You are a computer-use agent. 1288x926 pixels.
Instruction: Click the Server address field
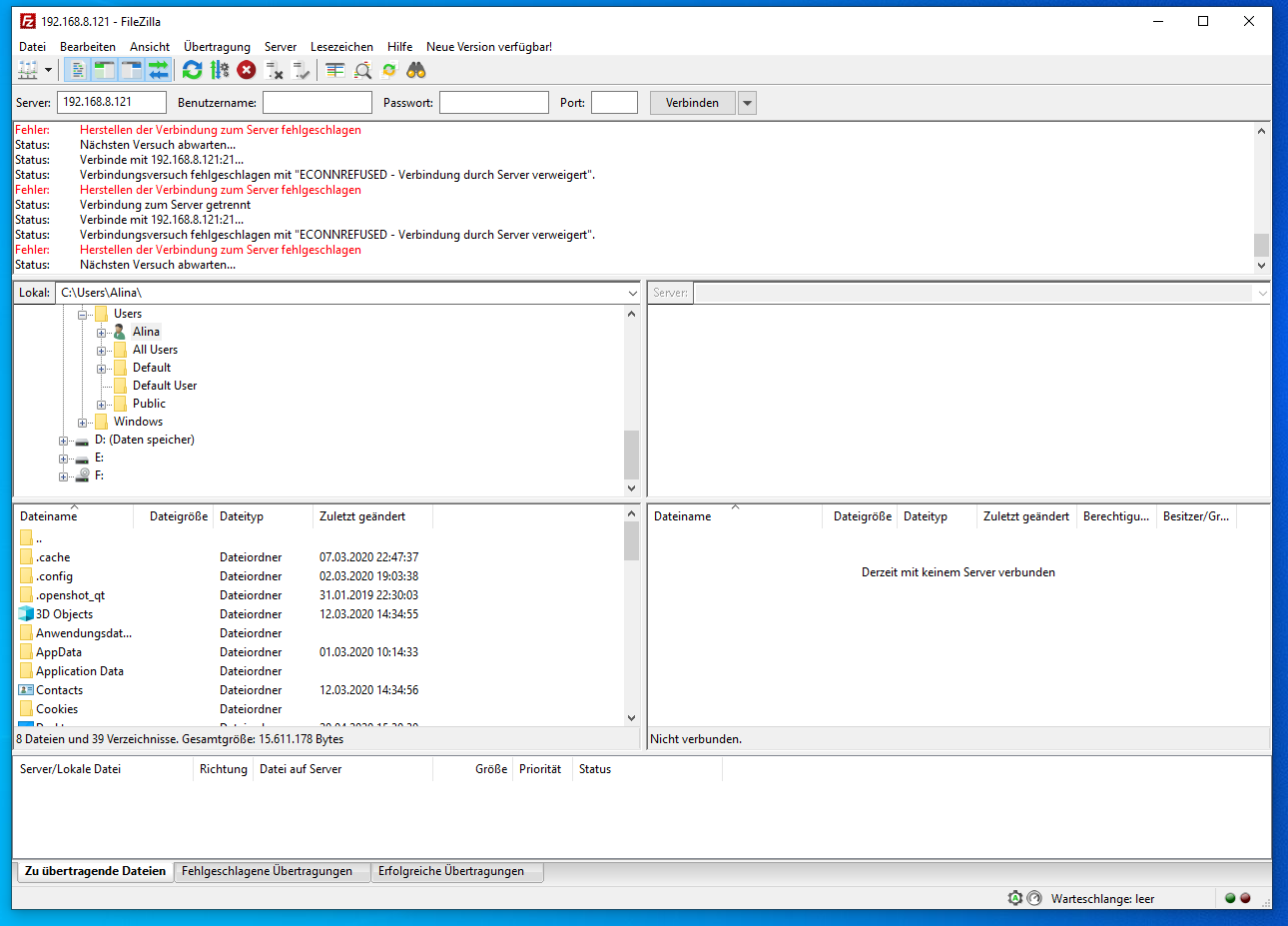pos(111,102)
